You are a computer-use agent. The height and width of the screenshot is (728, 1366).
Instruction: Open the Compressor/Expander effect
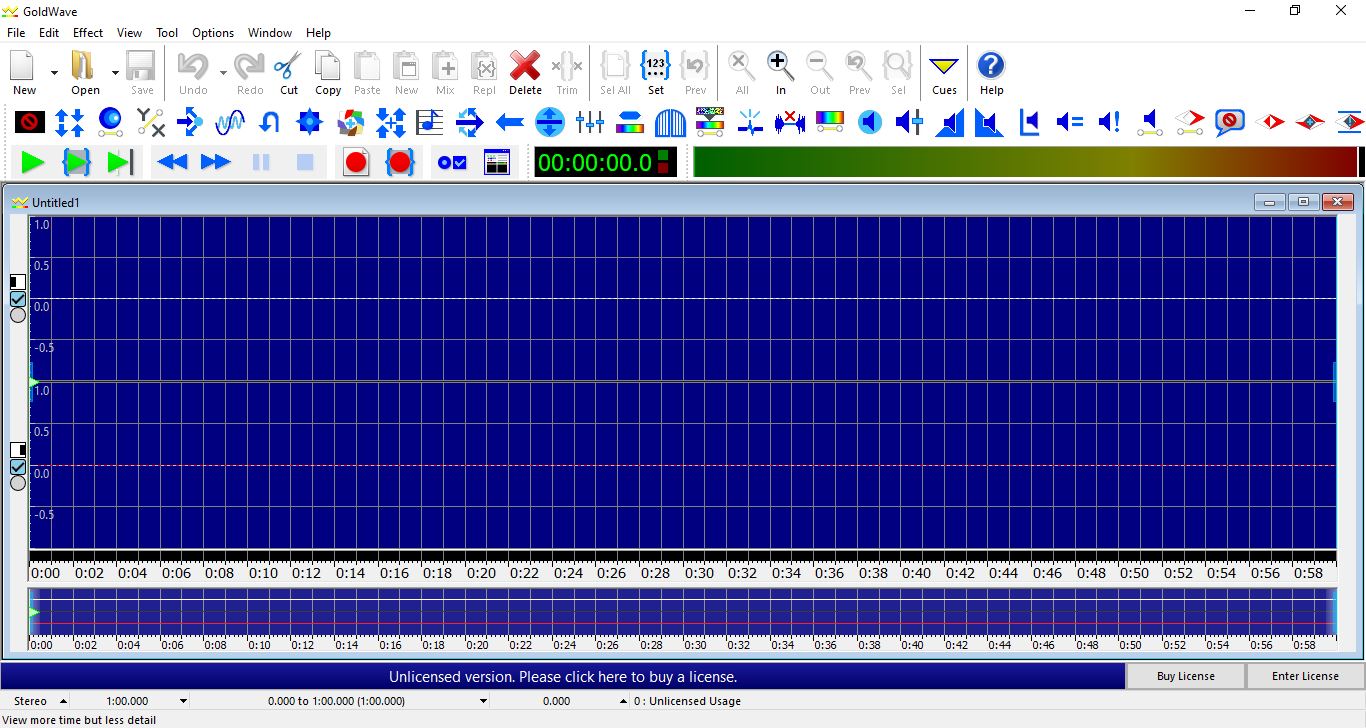(70, 123)
